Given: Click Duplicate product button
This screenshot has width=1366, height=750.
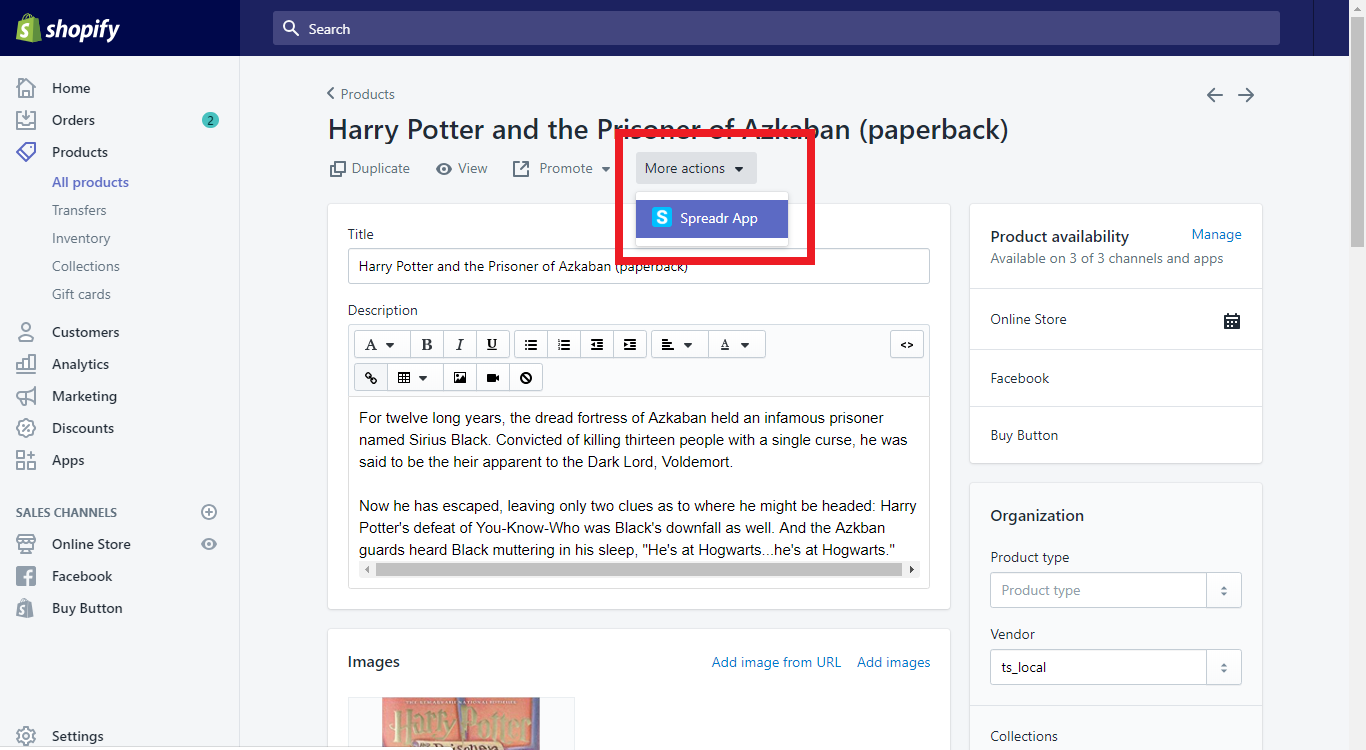Looking at the screenshot, I should (370, 168).
